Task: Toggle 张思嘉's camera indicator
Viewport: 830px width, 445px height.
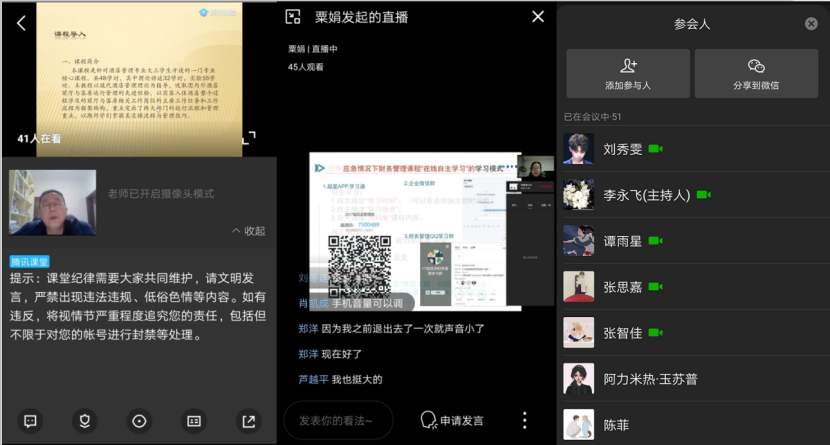Action: 656,287
